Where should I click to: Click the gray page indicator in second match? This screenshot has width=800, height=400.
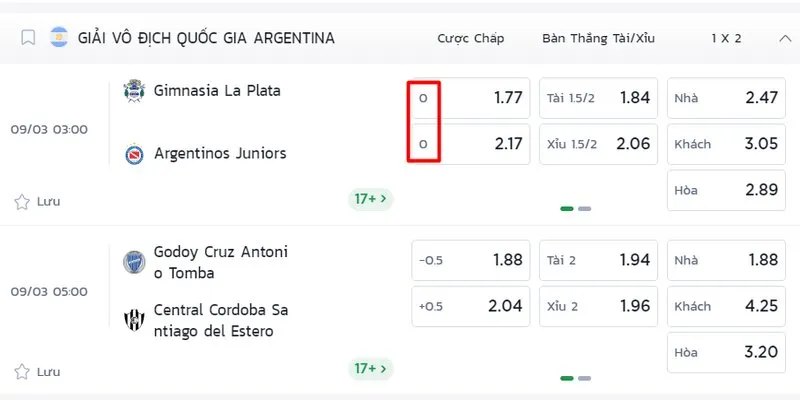585,378
